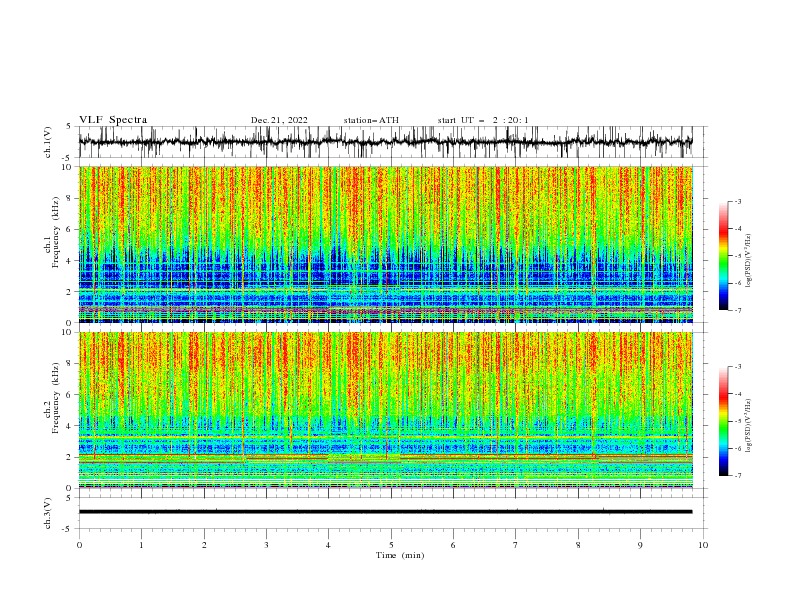Click the ch.1 spectrogram color bar
This screenshot has height=612, width=792.
click(724, 256)
